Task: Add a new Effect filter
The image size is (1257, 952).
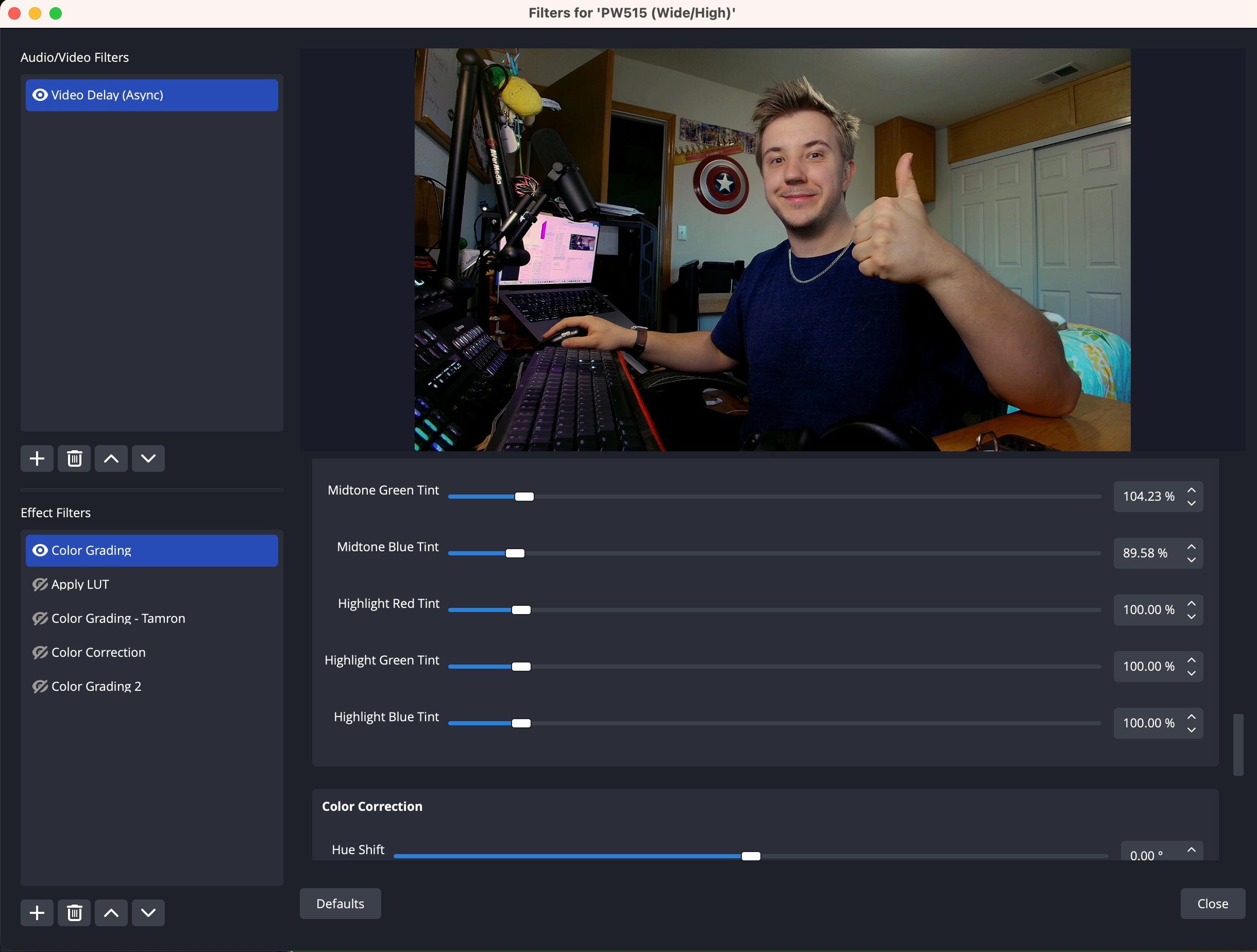Action: pos(37,912)
